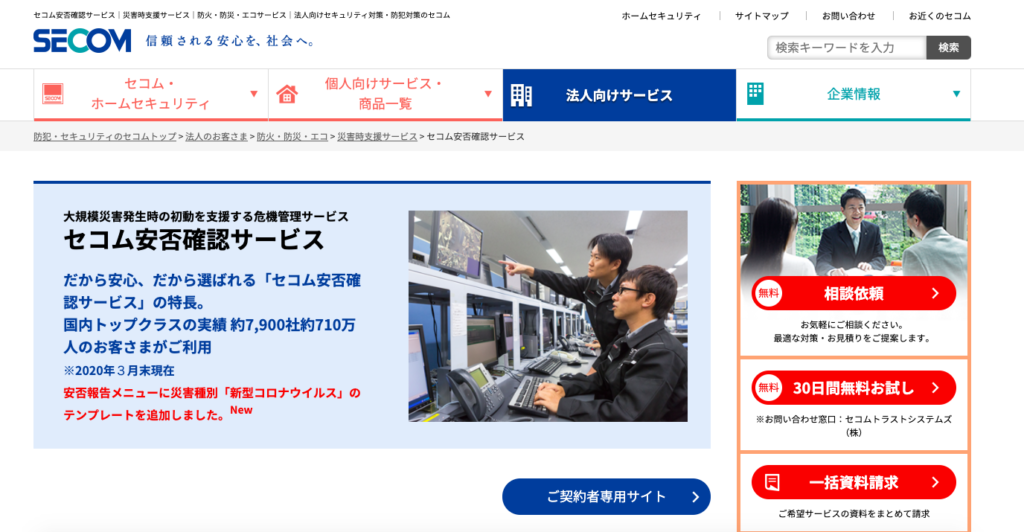Open the セコム・ホームセキュリティ menu

point(151,95)
